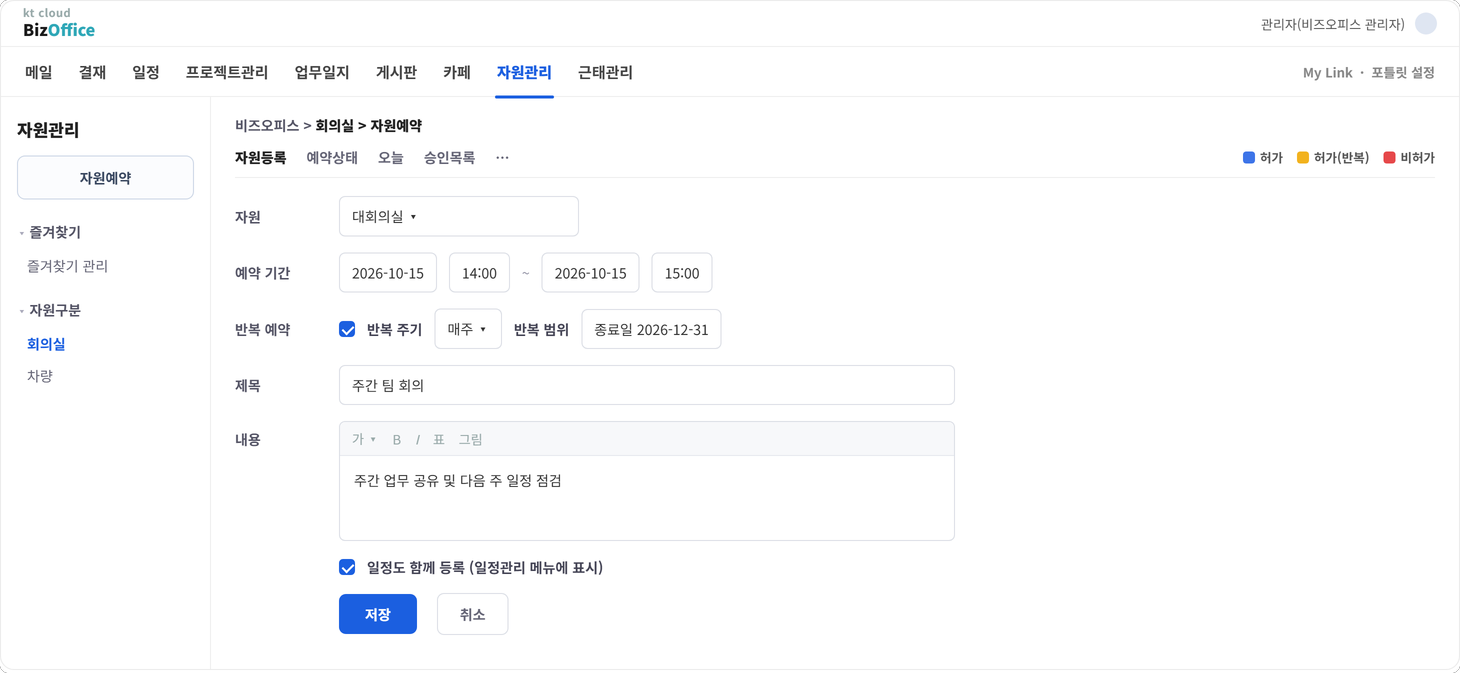Screen dimensions: 1460x673
Task: Click 비즈오피스 in breadcrumb
Action: (267, 126)
